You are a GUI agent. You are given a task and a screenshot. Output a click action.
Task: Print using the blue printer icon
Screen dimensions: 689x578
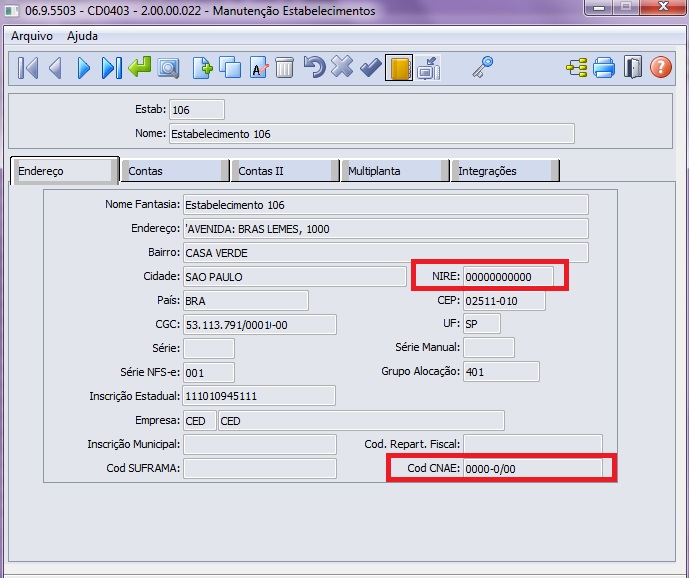coord(604,68)
